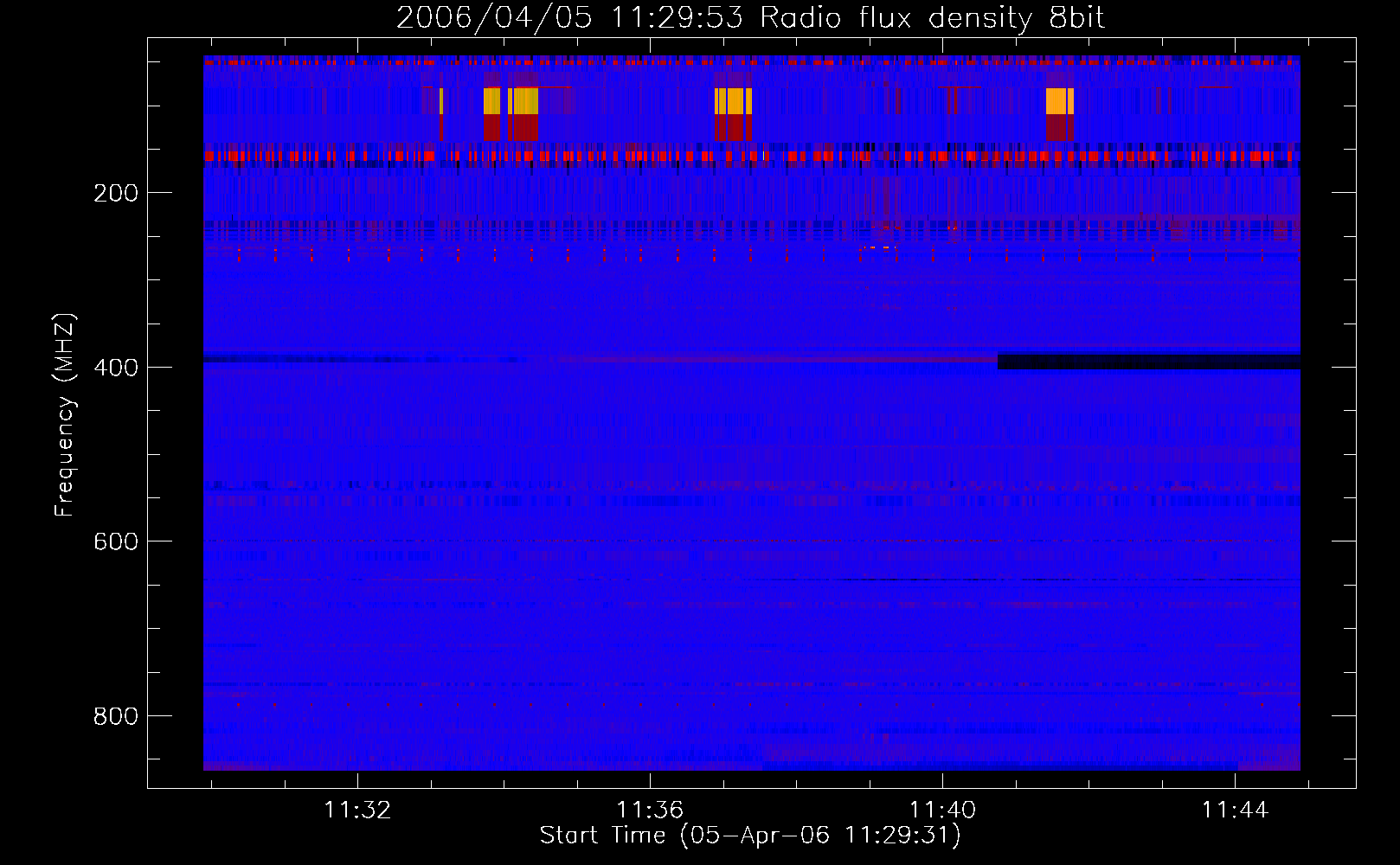This screenshot has height=865, width=1400.
Task: Click the 800 frequency tick label
Action: [x=116, y=716]
